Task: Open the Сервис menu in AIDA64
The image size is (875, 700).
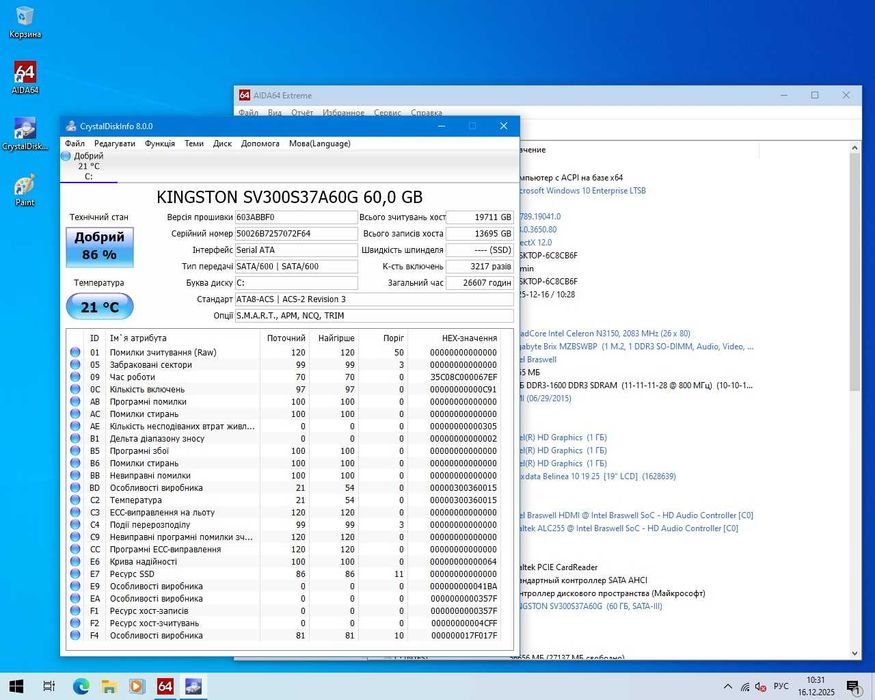Action: click(387, 113)
